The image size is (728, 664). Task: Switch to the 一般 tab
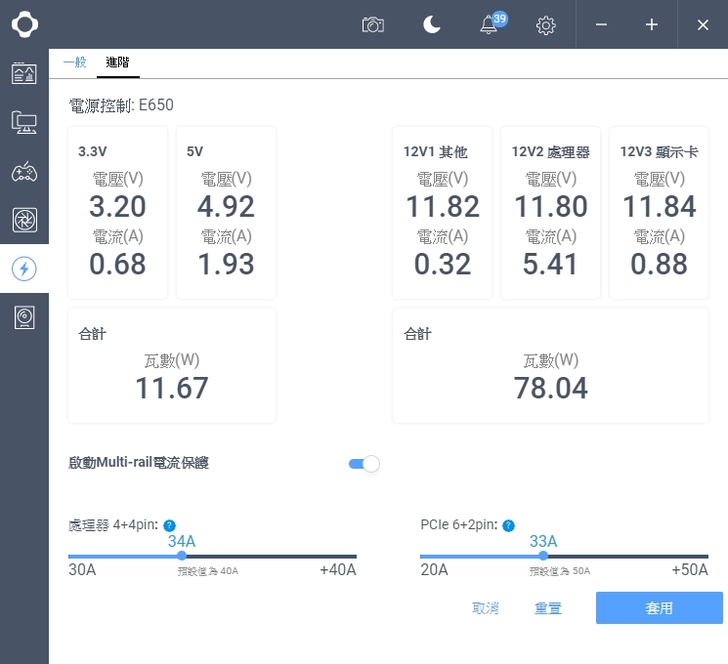(x=75, y=62)
